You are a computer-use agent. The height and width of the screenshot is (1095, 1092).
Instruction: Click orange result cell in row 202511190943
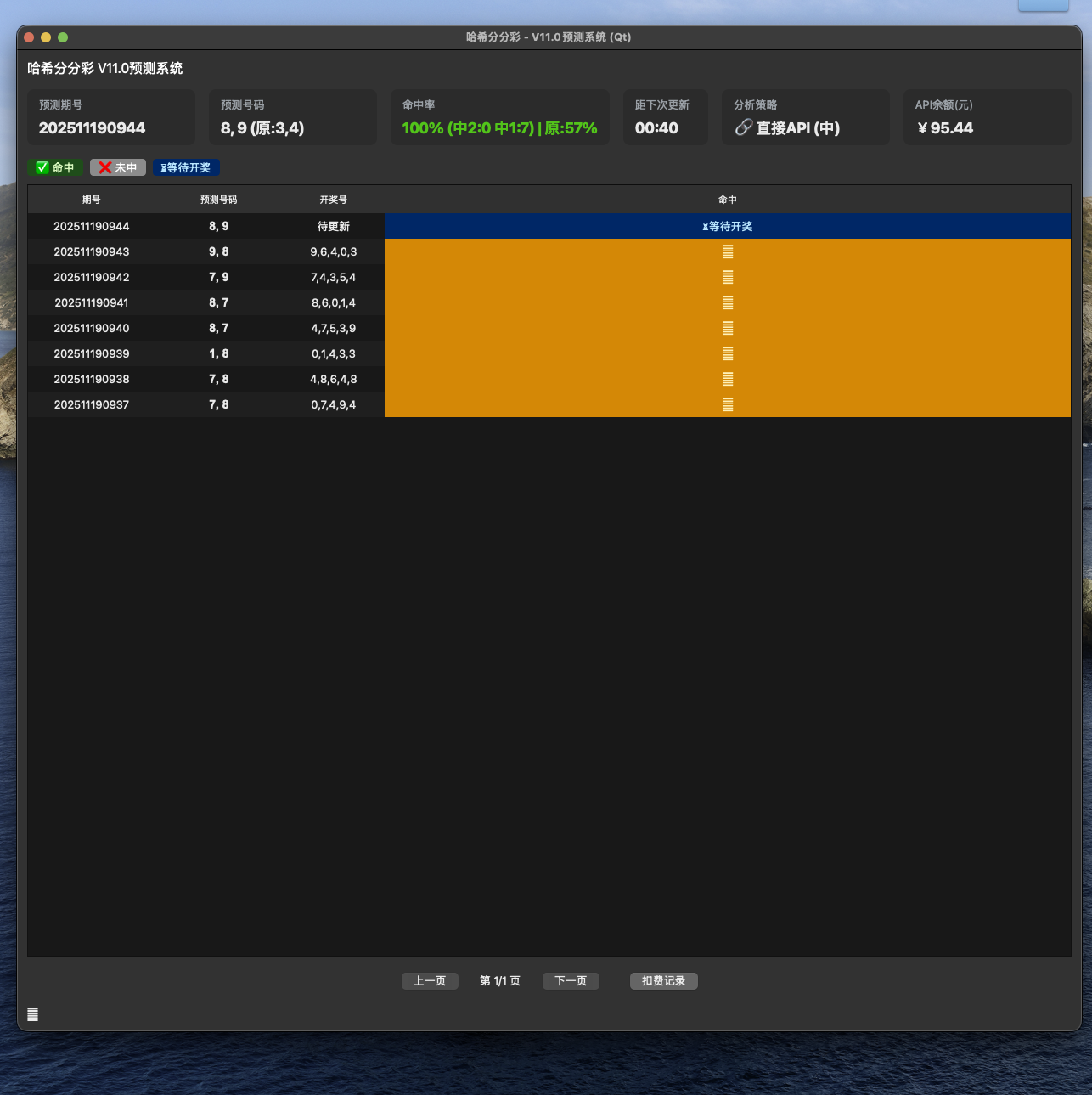point(728,251)
